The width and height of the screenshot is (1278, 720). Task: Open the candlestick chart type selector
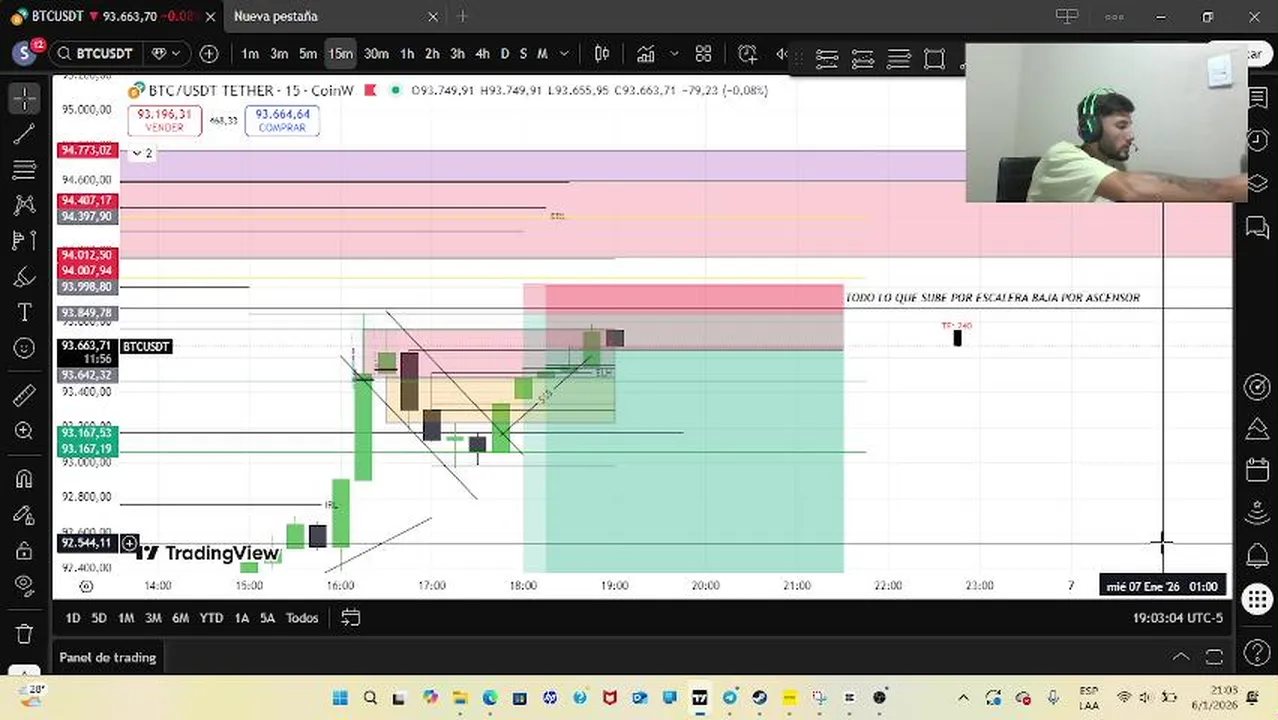click(602, 54)
